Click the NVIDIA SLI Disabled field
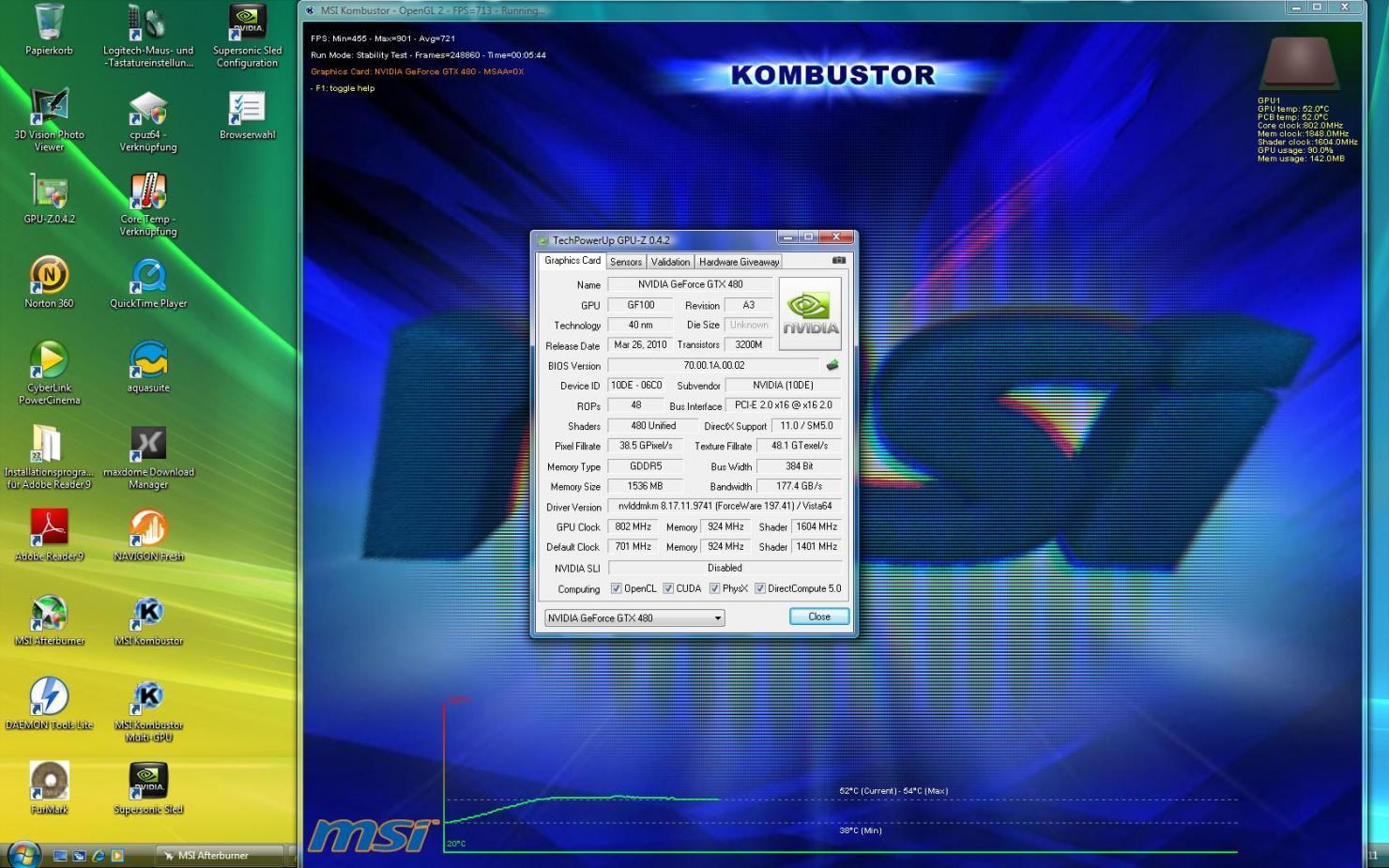1389x868 pixels. click(x=725, y=568)
